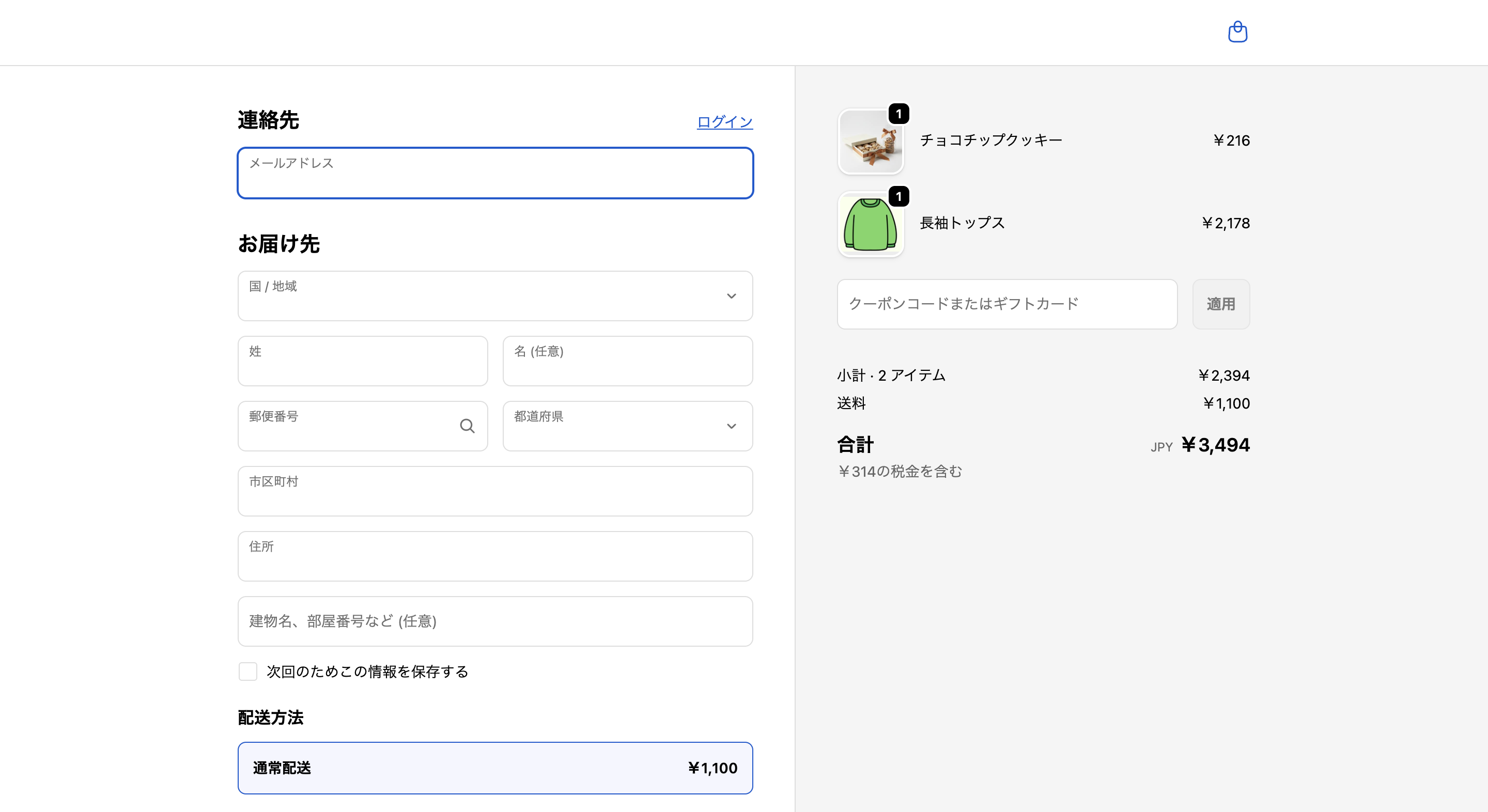
Task: Click the ￥314の税金を含む tax note
Action: click(900, 471)
